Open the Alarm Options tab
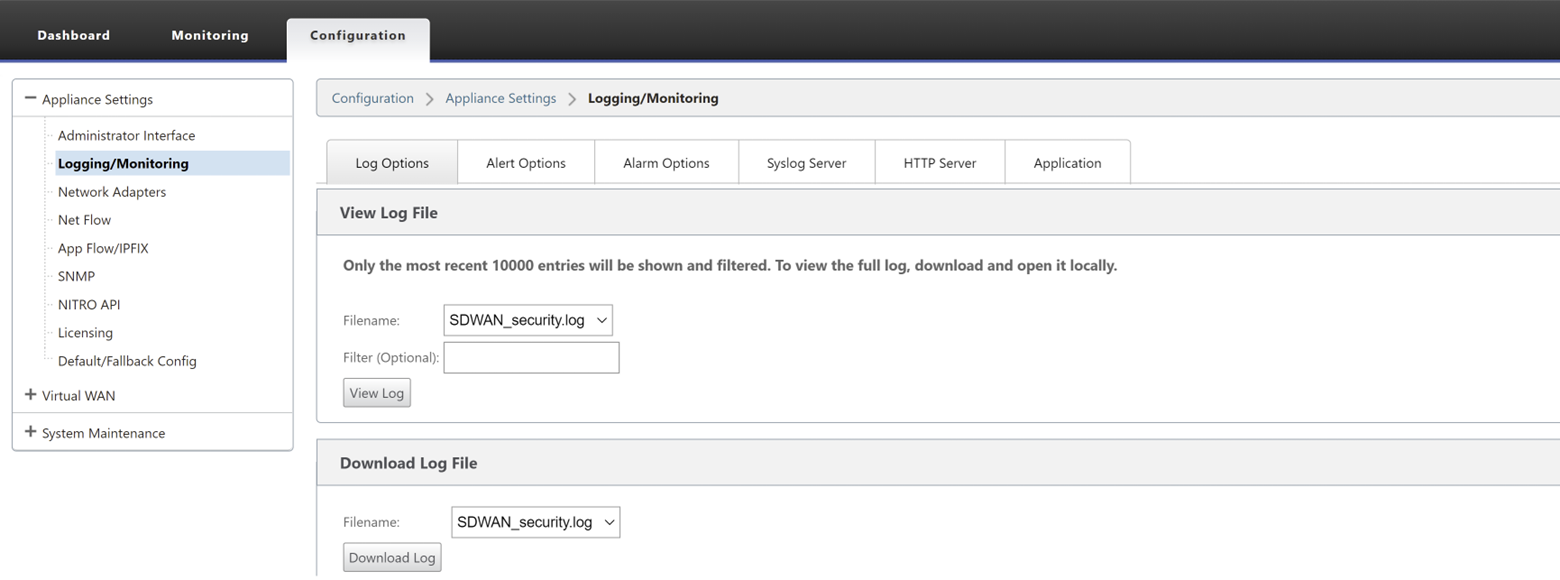 [x=666, y=163]
